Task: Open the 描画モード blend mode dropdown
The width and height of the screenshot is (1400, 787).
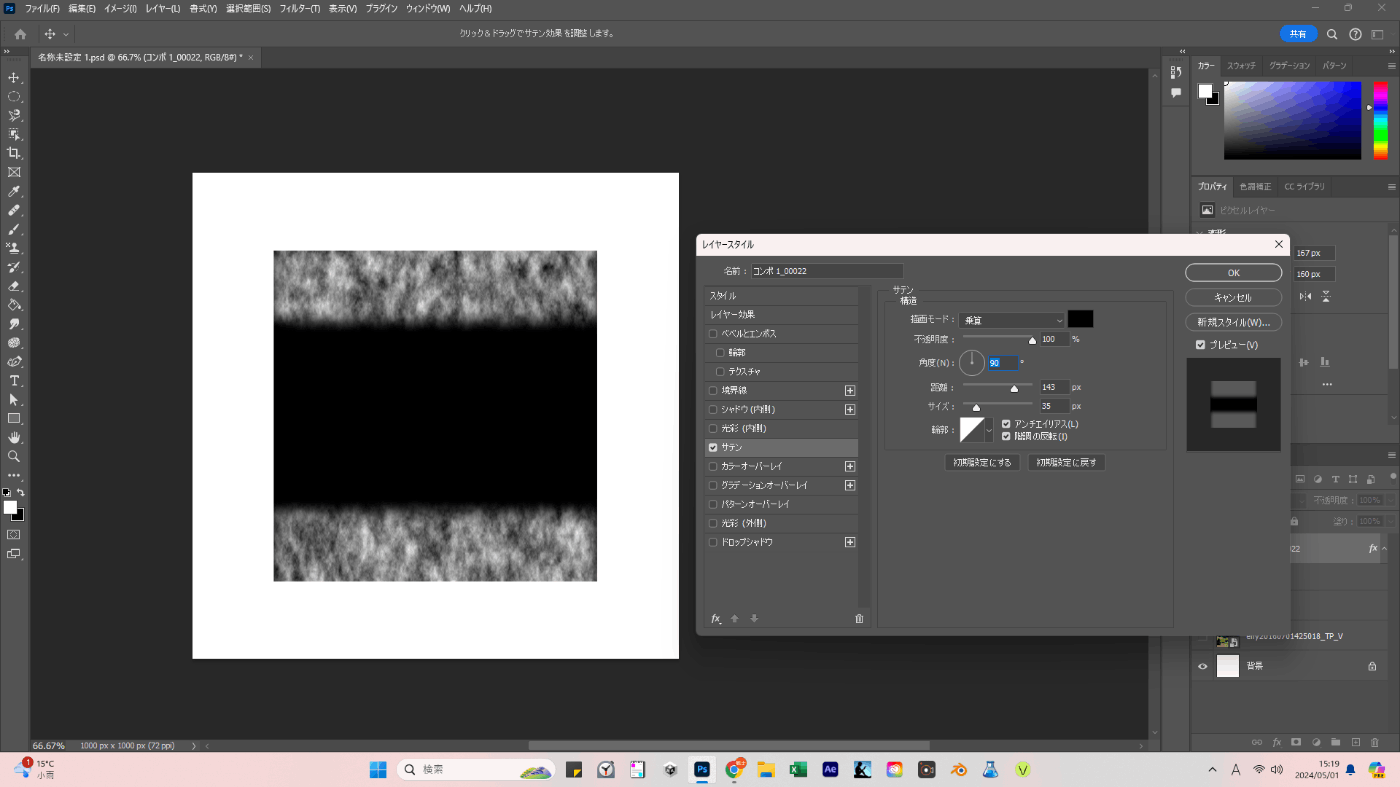Action: tap(1012, 320)
